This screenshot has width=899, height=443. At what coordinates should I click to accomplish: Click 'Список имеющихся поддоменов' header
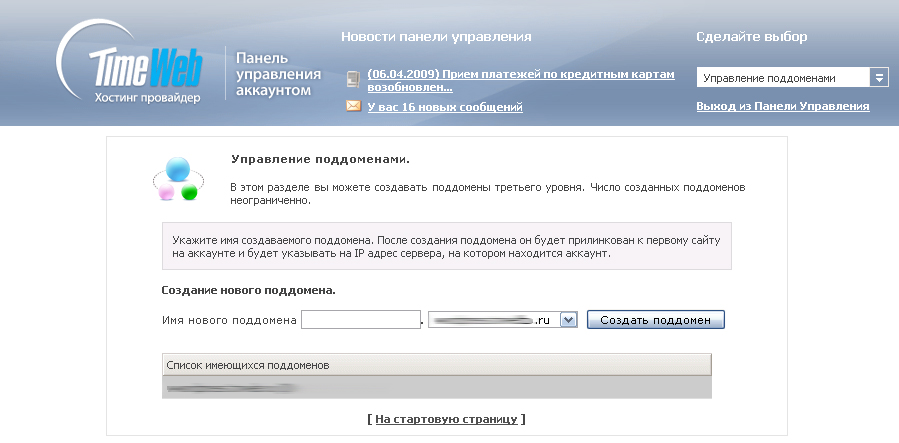[x=436, y=365]
